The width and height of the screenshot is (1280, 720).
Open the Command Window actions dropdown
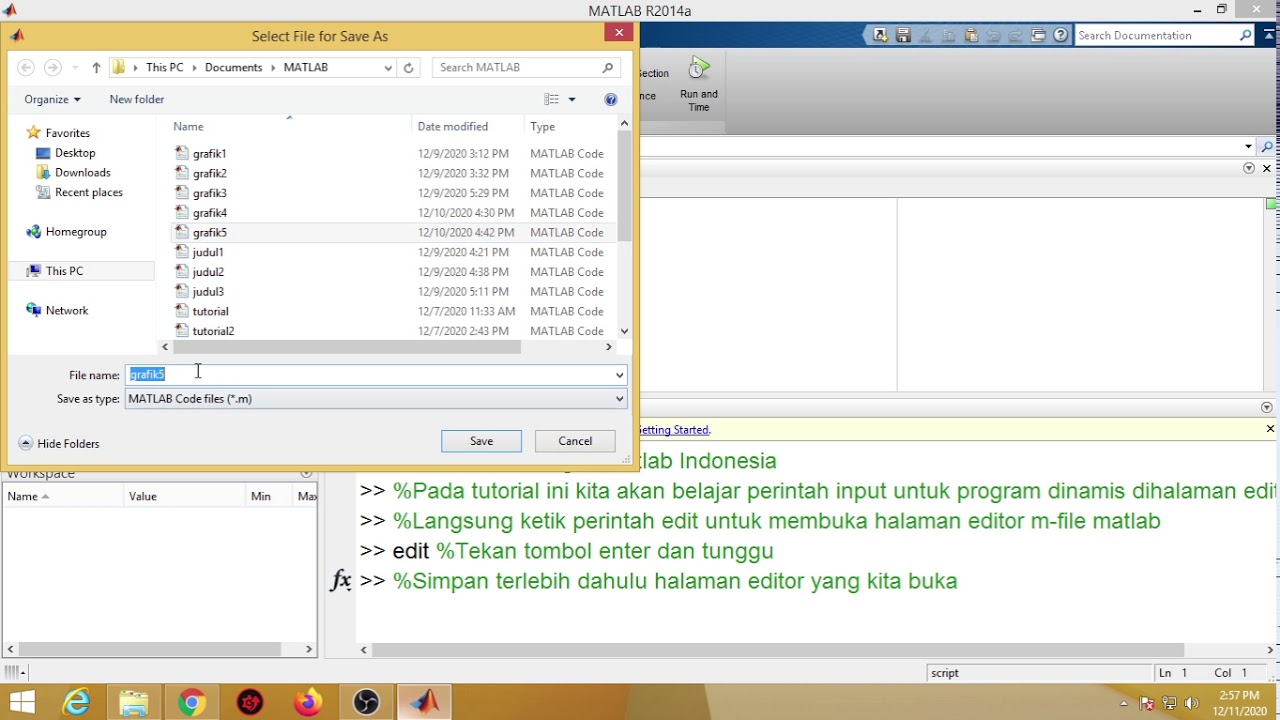(1267, 407)
